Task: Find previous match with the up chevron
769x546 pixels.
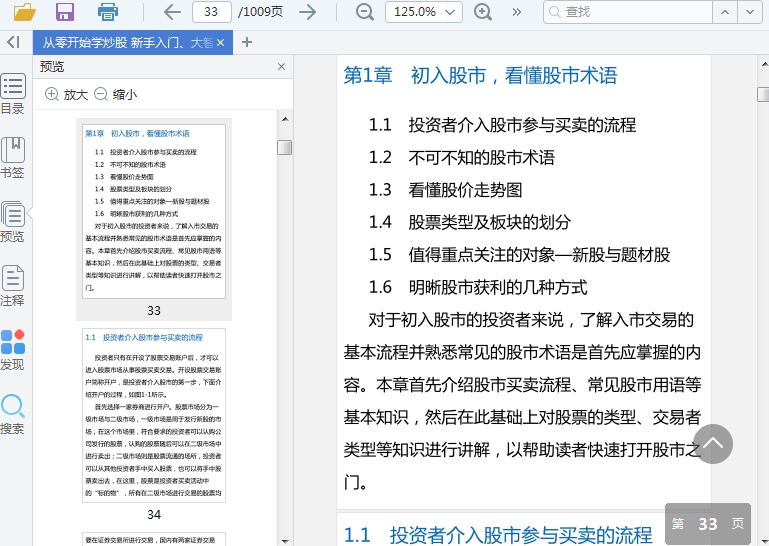Action: [x=725, y=12]
